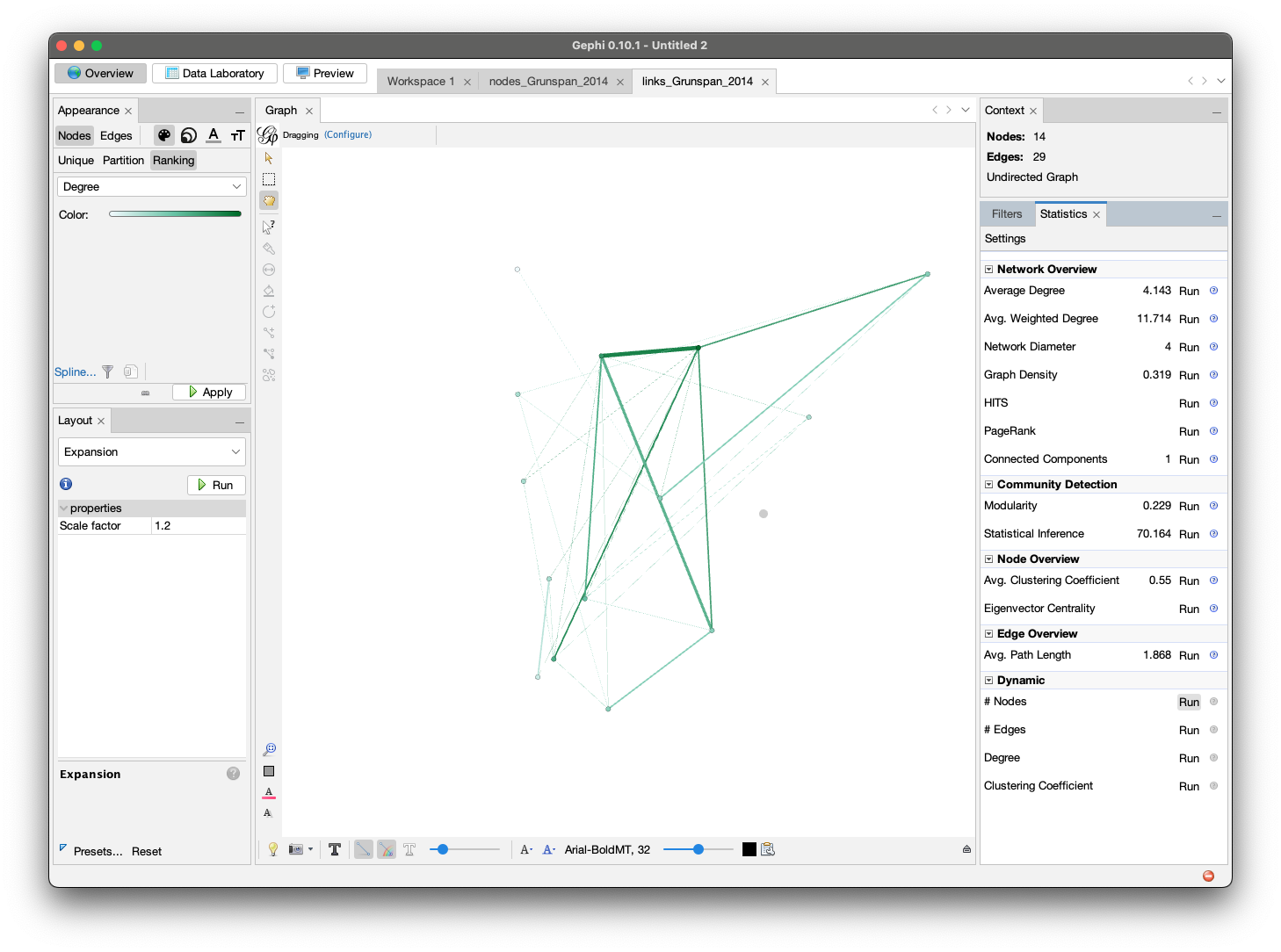Toggle show node labels bold T
This screenshot has width=1281, height=952.
[335, 849]
